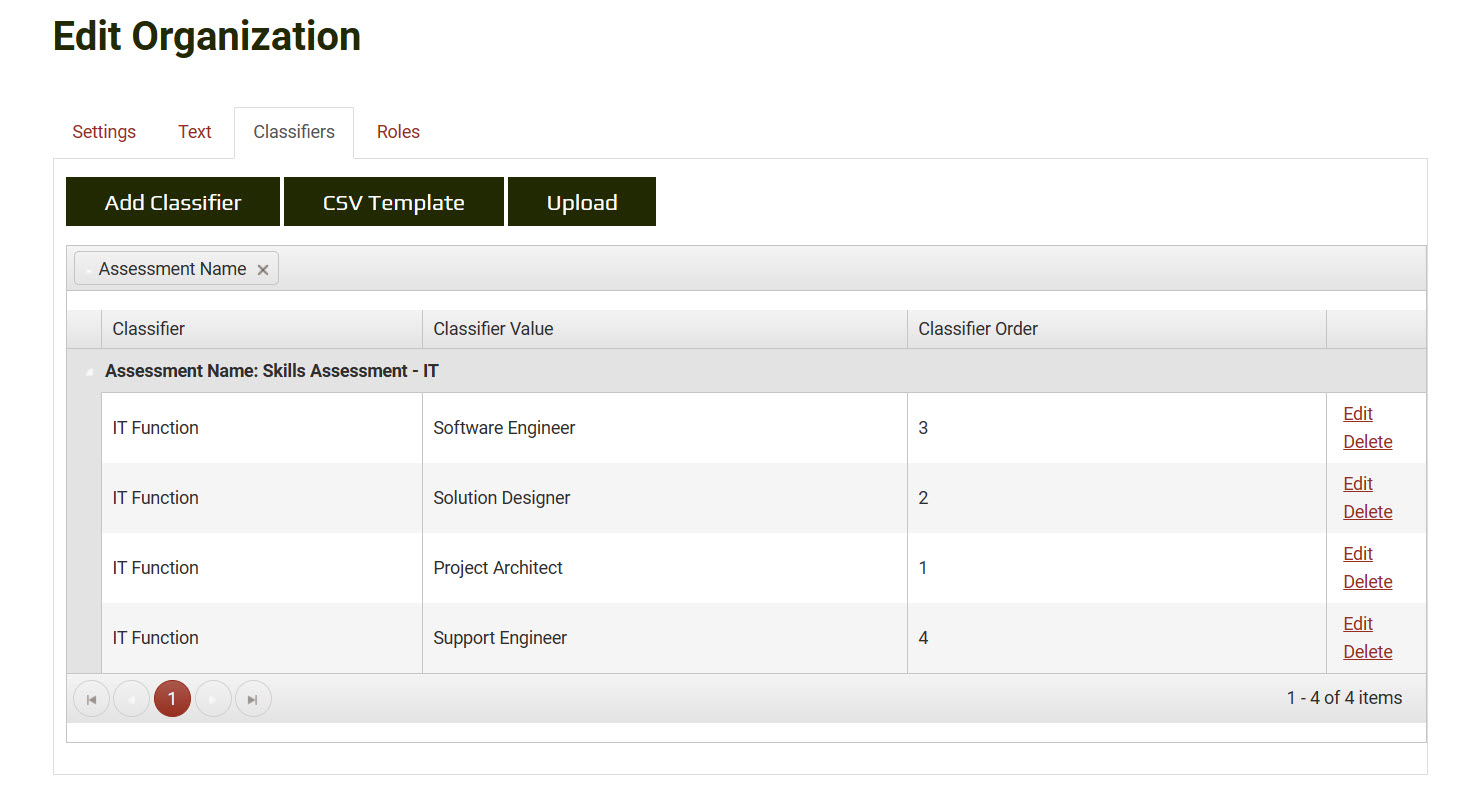Toggle sort on Assessment Name group chip
Viewport: 1468px width, 786px height.
171,269
